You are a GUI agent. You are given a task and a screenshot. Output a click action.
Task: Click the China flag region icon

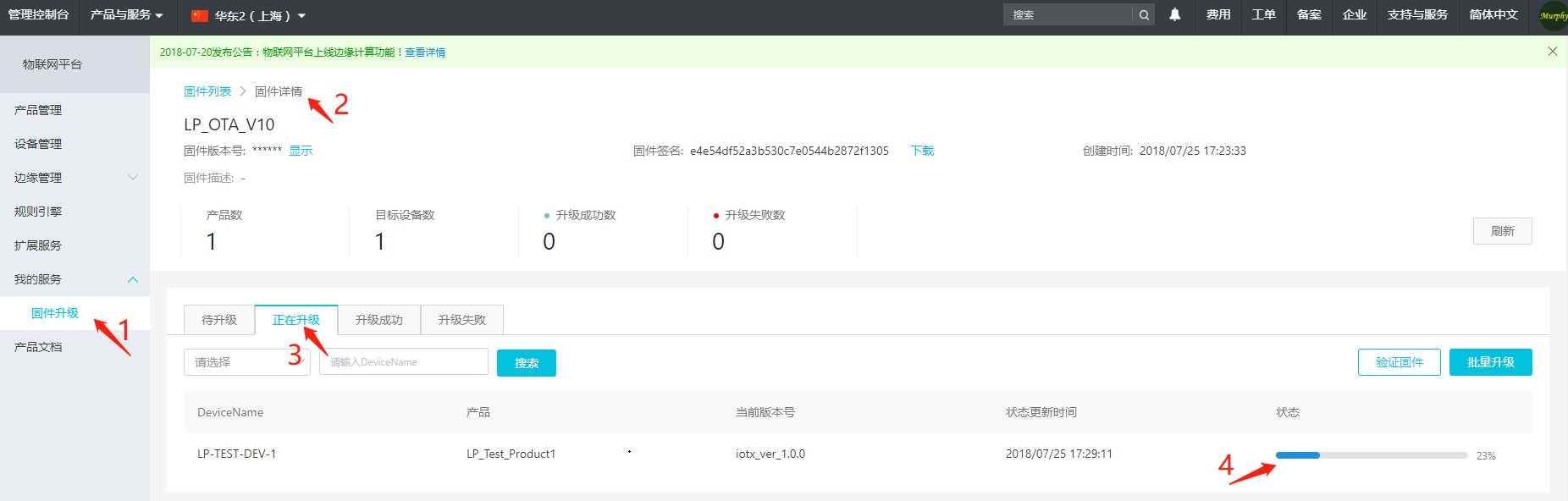200,15
